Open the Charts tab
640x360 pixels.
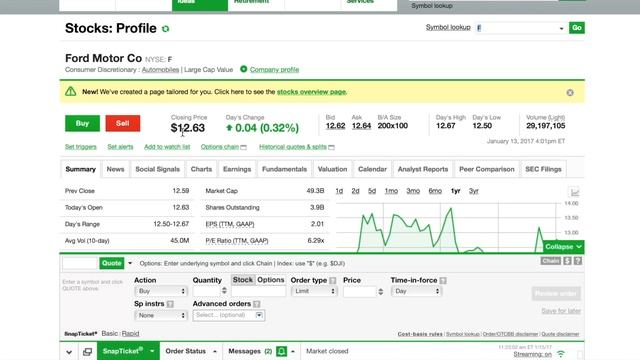coord(201,169)
